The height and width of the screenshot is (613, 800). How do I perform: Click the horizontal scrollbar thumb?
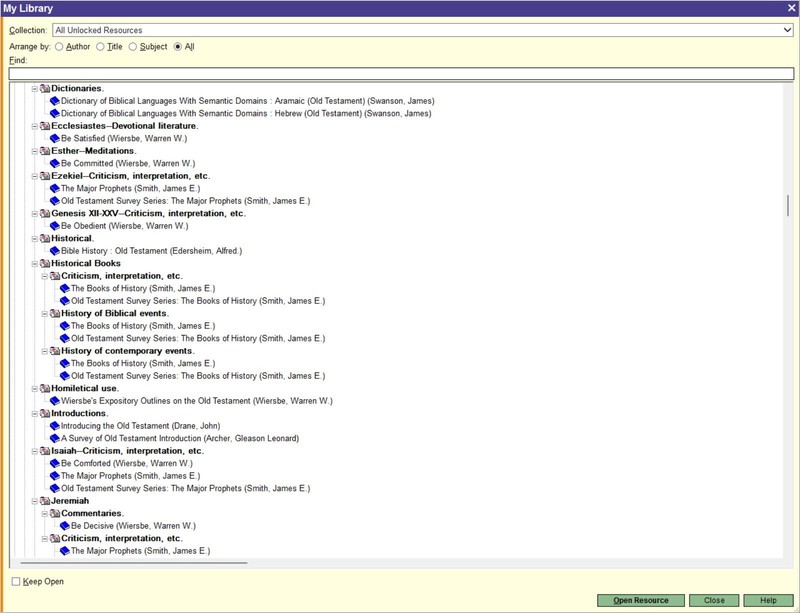(134, 563)
